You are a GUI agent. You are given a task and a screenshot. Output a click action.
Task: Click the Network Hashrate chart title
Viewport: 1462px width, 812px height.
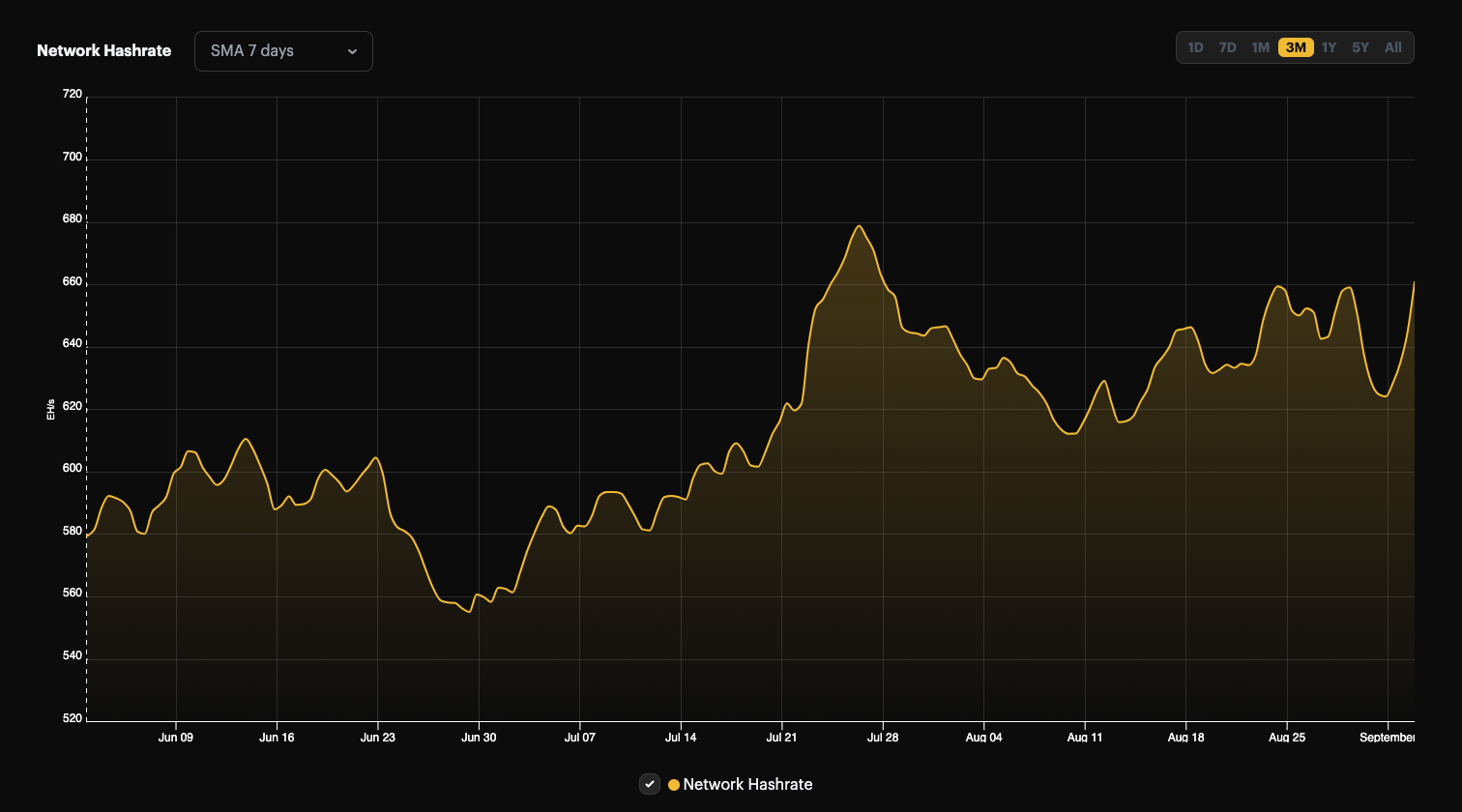103,50
